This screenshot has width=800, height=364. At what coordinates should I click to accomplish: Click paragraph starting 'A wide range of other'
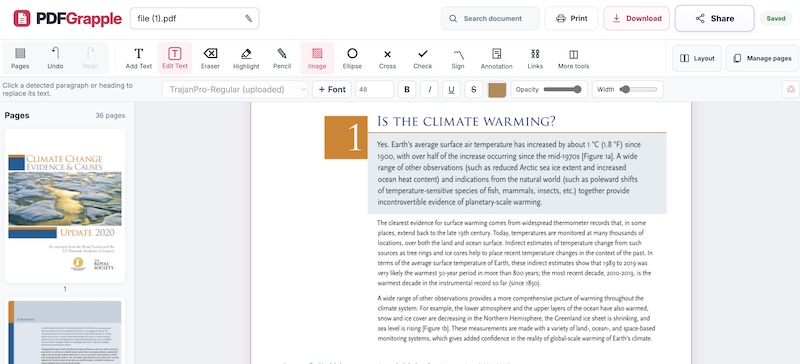tap(516, 318)
